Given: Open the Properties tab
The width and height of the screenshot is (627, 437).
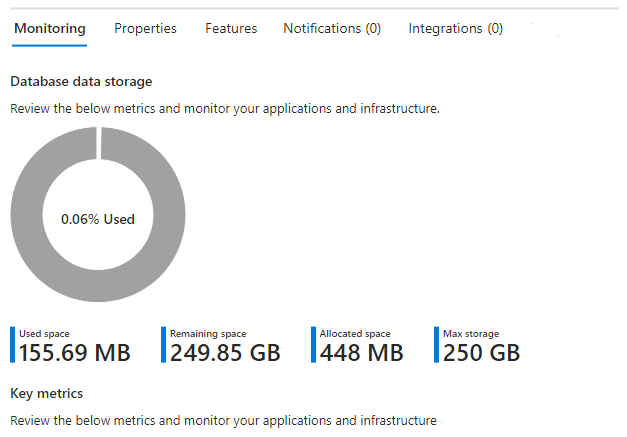Looking at the screenshot, I should point(145,29).
